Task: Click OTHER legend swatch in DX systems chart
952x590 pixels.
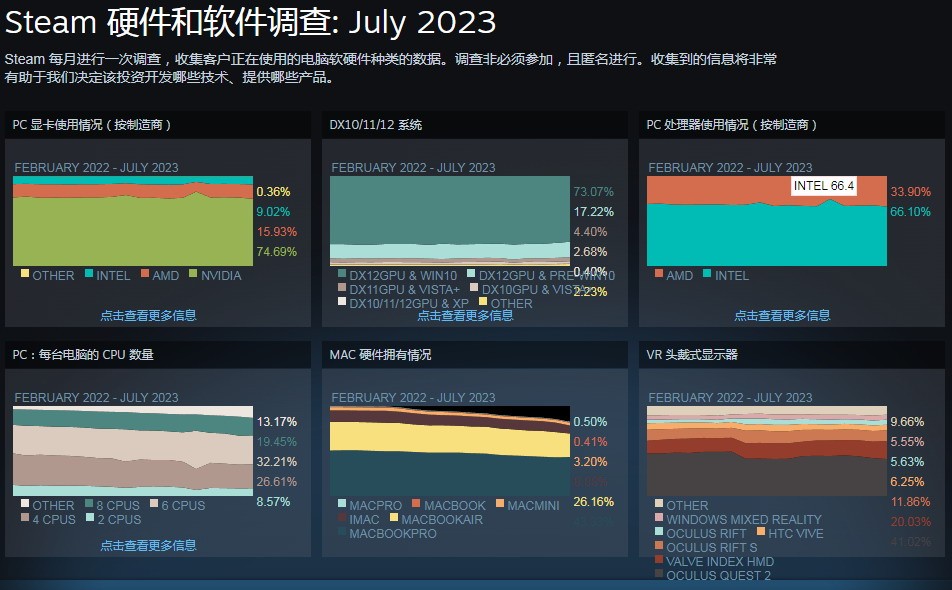Action: pos(483,301)
